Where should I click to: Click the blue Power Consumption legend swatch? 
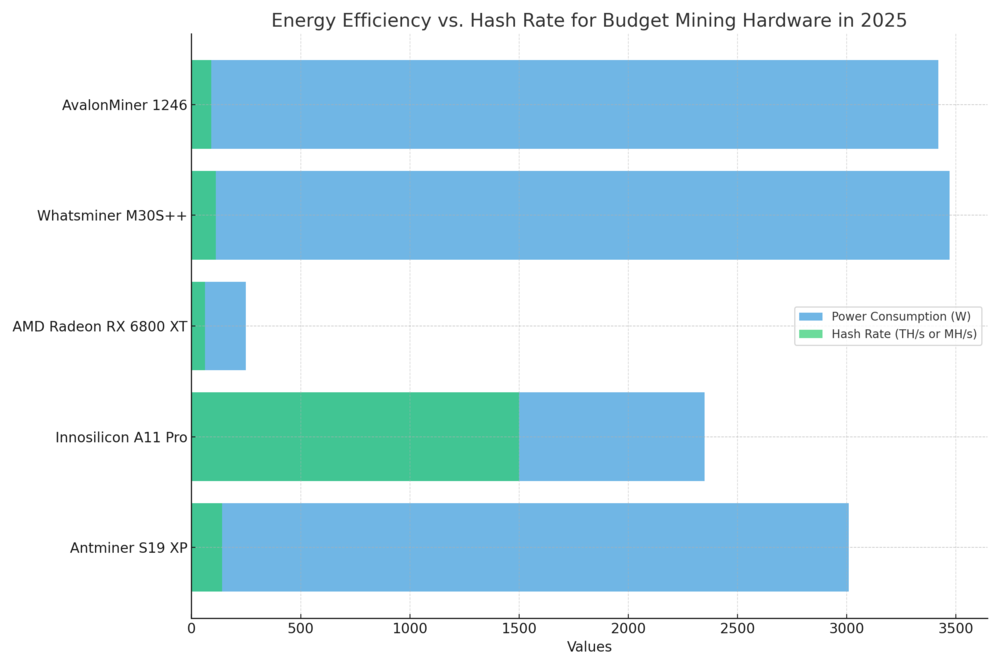click(x=810, y=316)
